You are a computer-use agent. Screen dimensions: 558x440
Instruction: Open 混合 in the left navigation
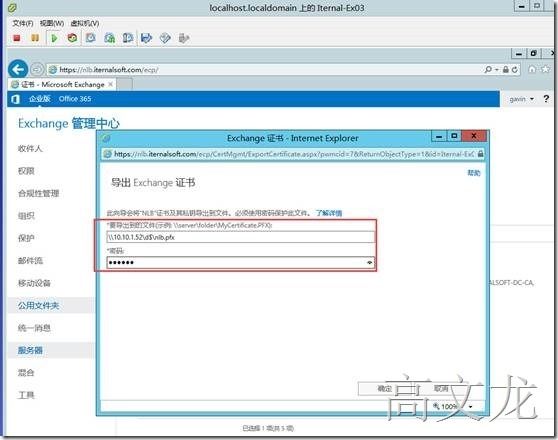click(x=26, y=373)
